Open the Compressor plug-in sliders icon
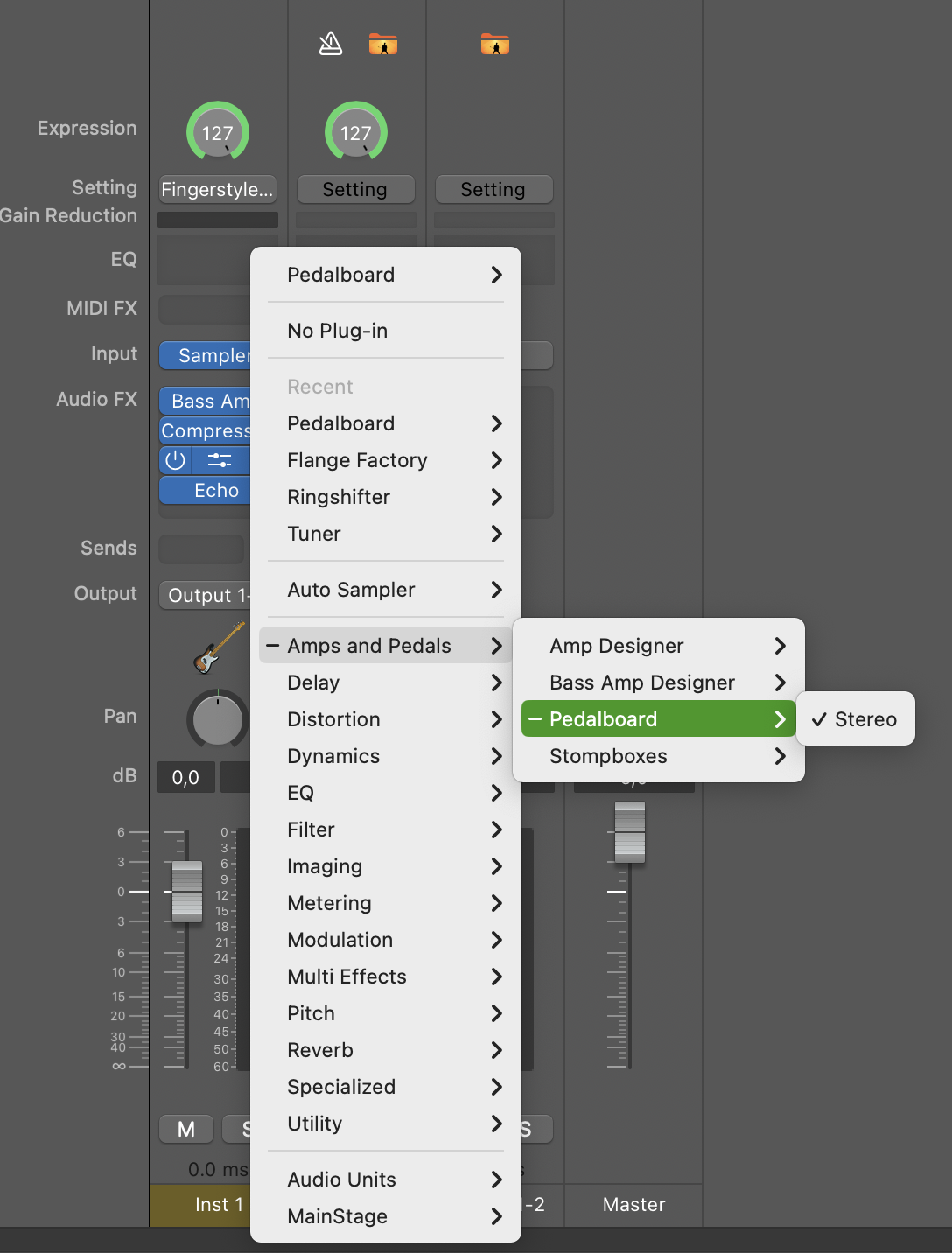The image size is (952, 1253). coord(220,460)
